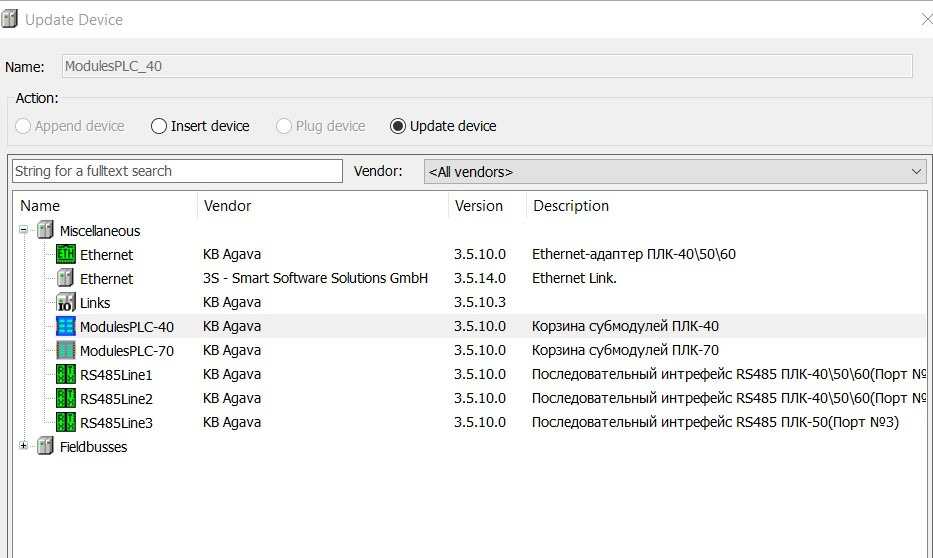Screen dimensions: 933x558
Task: Select the Update device radio button
Action: click(397, 126)
